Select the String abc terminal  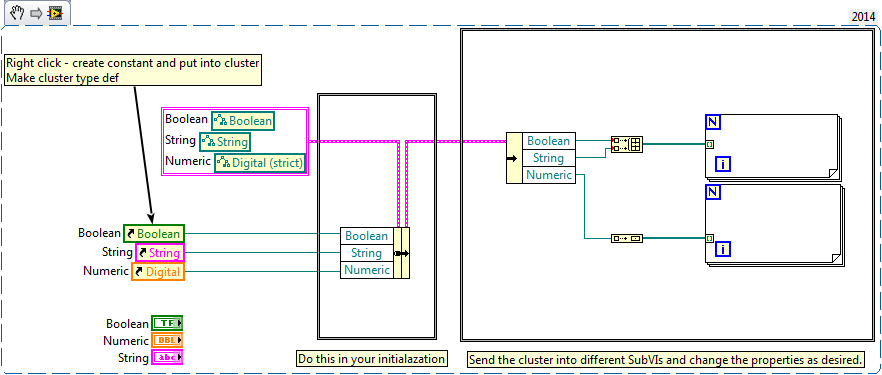[x=167, y=358]
